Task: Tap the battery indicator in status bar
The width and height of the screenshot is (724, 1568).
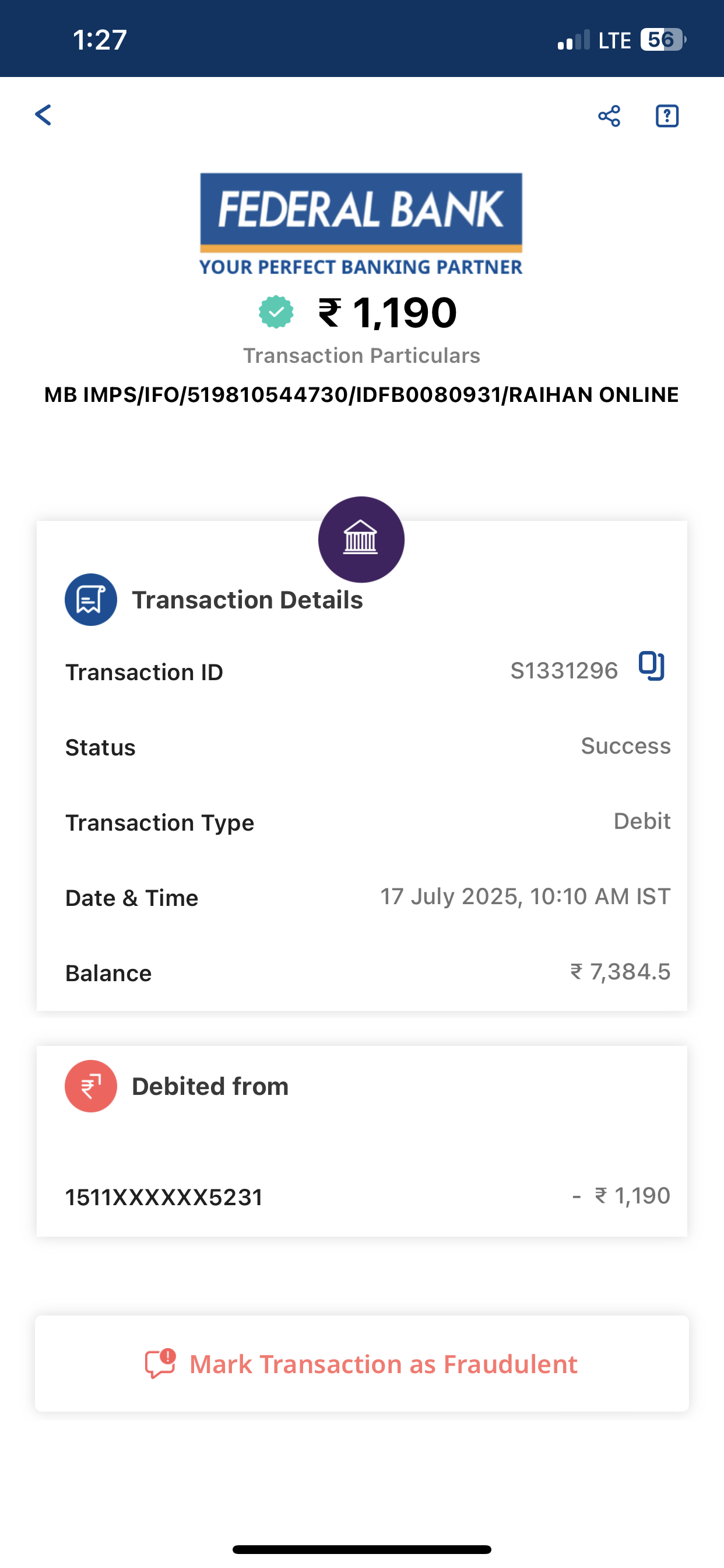Action: [663, 40]
